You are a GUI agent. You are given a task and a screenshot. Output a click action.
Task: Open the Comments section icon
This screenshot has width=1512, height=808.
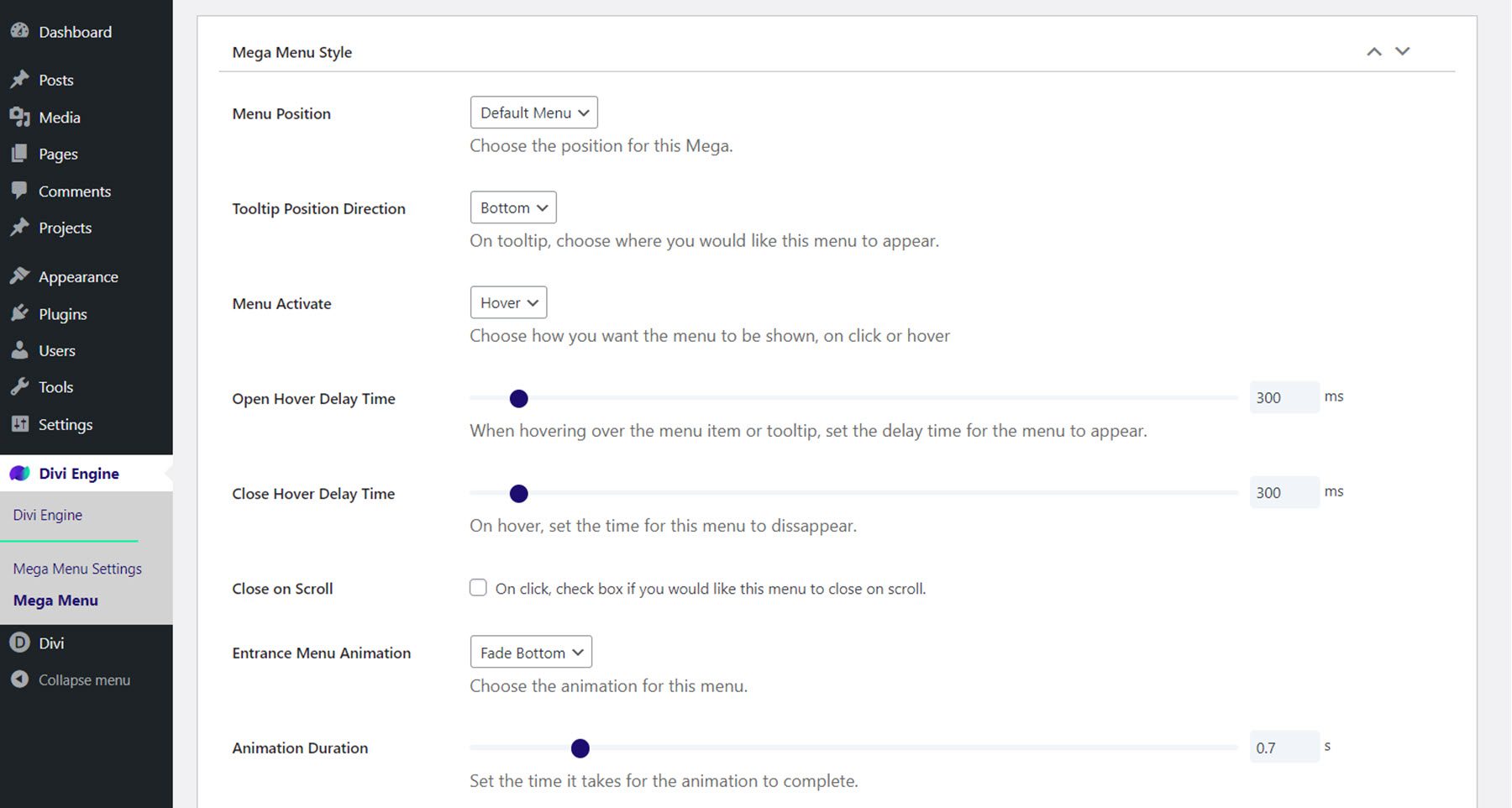coord(19,191)
